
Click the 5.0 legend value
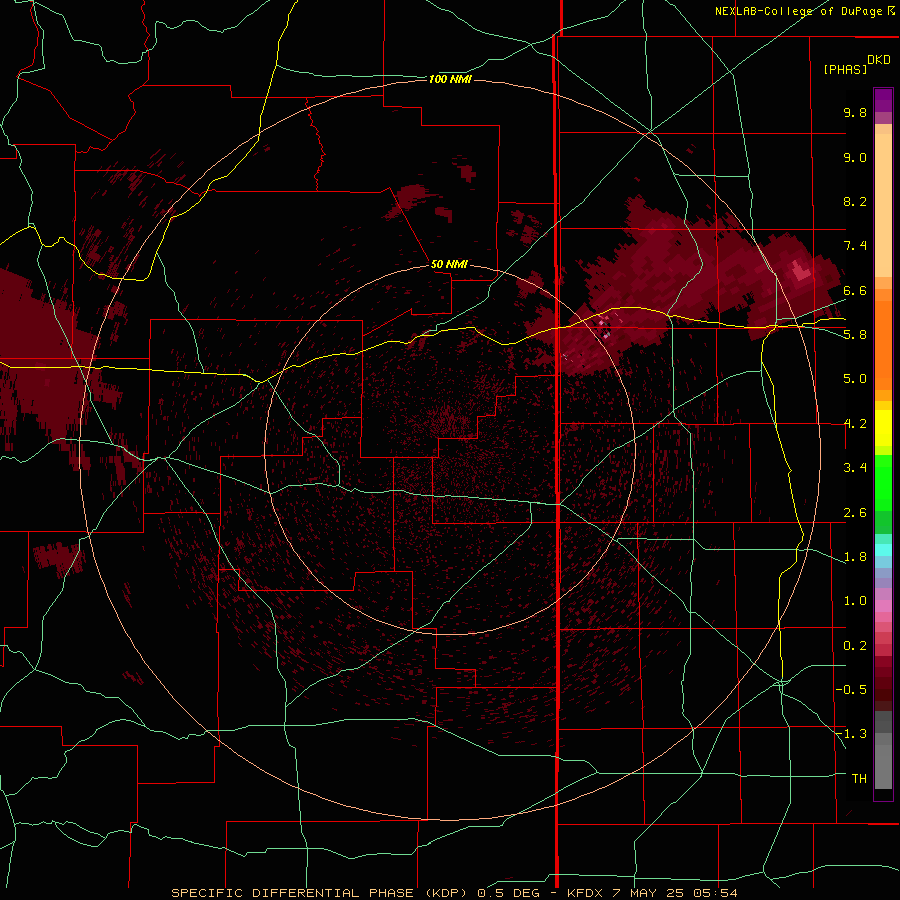coord(855,379)
